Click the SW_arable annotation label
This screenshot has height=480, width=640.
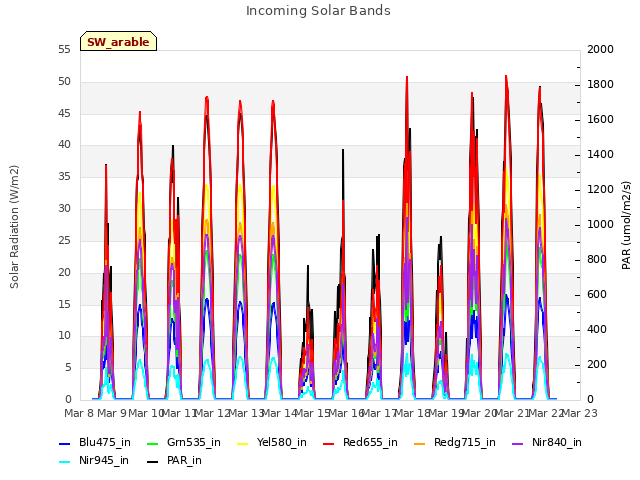[x=118, y=42]
